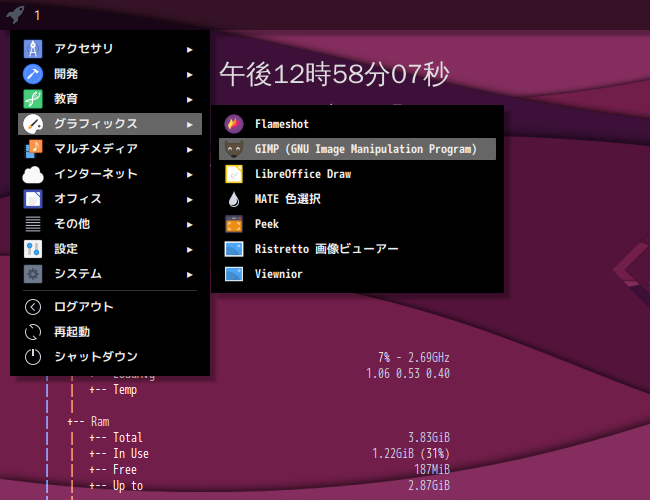The height and width of the screenshot is (500, 650).
Task: Expand the インターネット submenu arrow
Action: pos(189,175)
